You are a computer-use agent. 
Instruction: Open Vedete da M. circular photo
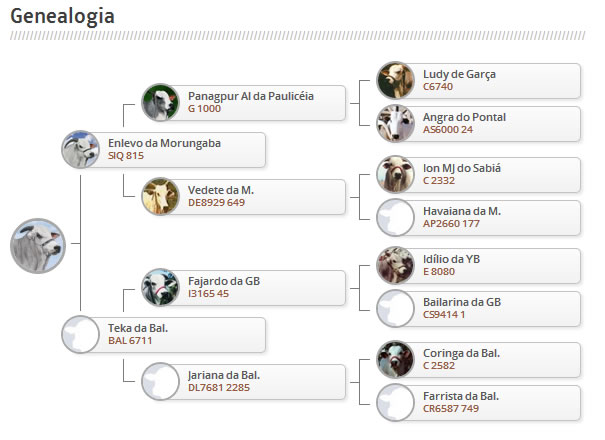(x=160, y=196)
